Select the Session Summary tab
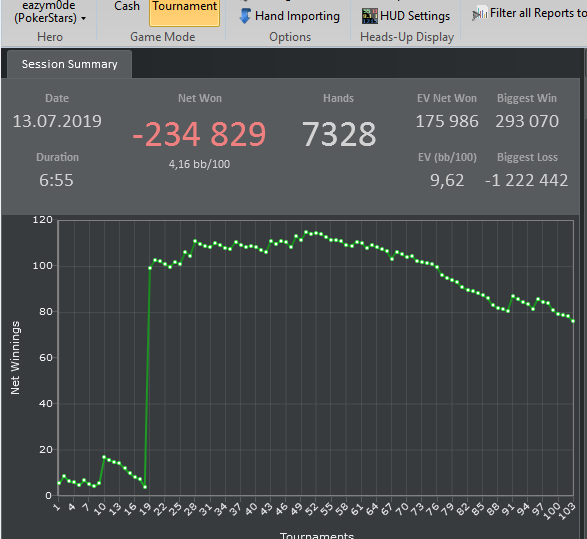 click(x=70, y=64)
